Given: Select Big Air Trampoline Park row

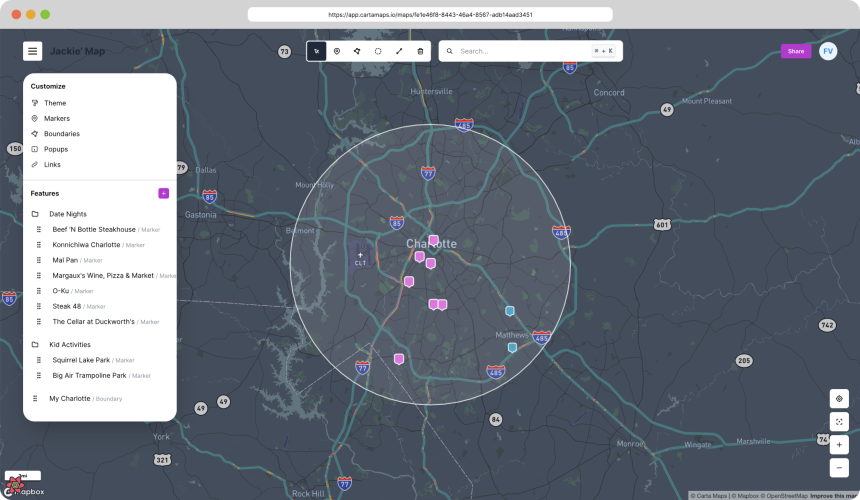Looking at the screenshot, I should (x=101, y=375).
